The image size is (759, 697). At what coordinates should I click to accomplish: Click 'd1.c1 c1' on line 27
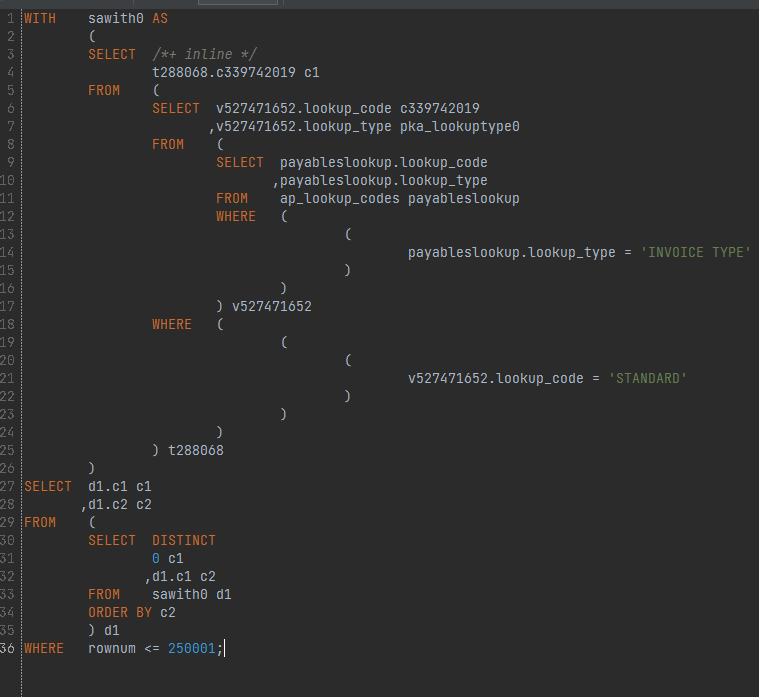click(x=120, y=486)
